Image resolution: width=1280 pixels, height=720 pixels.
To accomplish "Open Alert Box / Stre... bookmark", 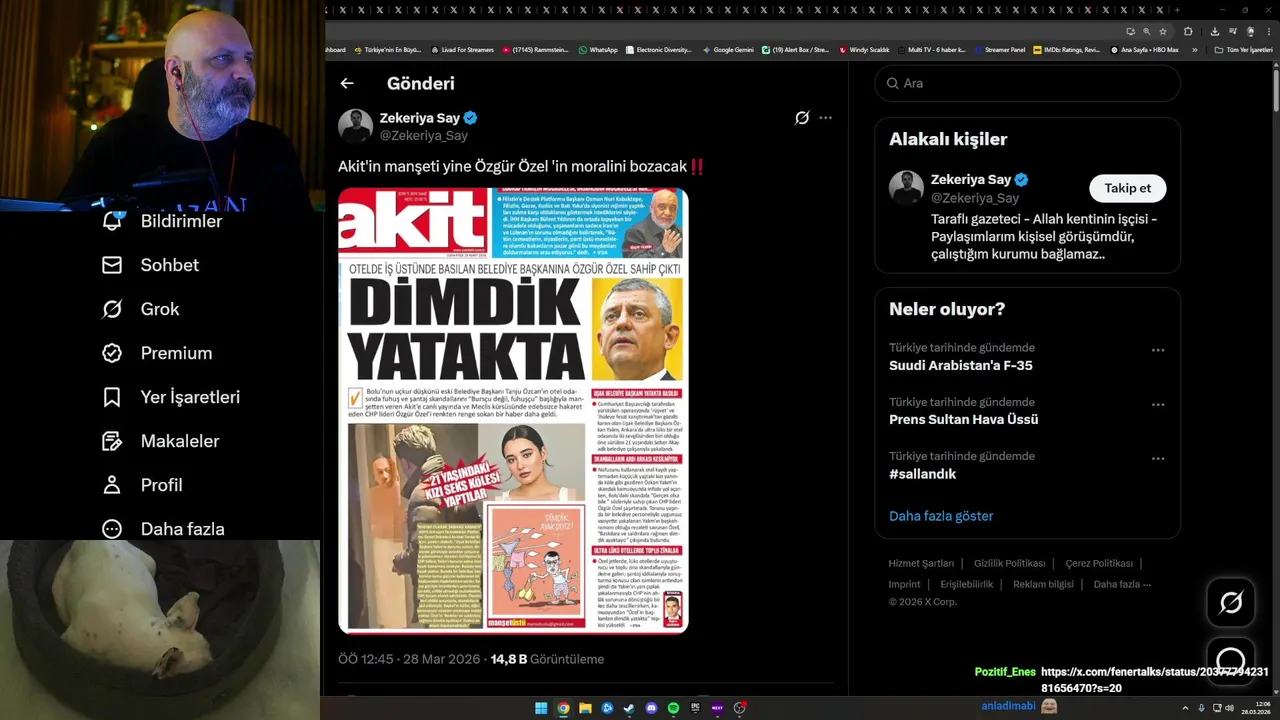I will pos(796,50).
